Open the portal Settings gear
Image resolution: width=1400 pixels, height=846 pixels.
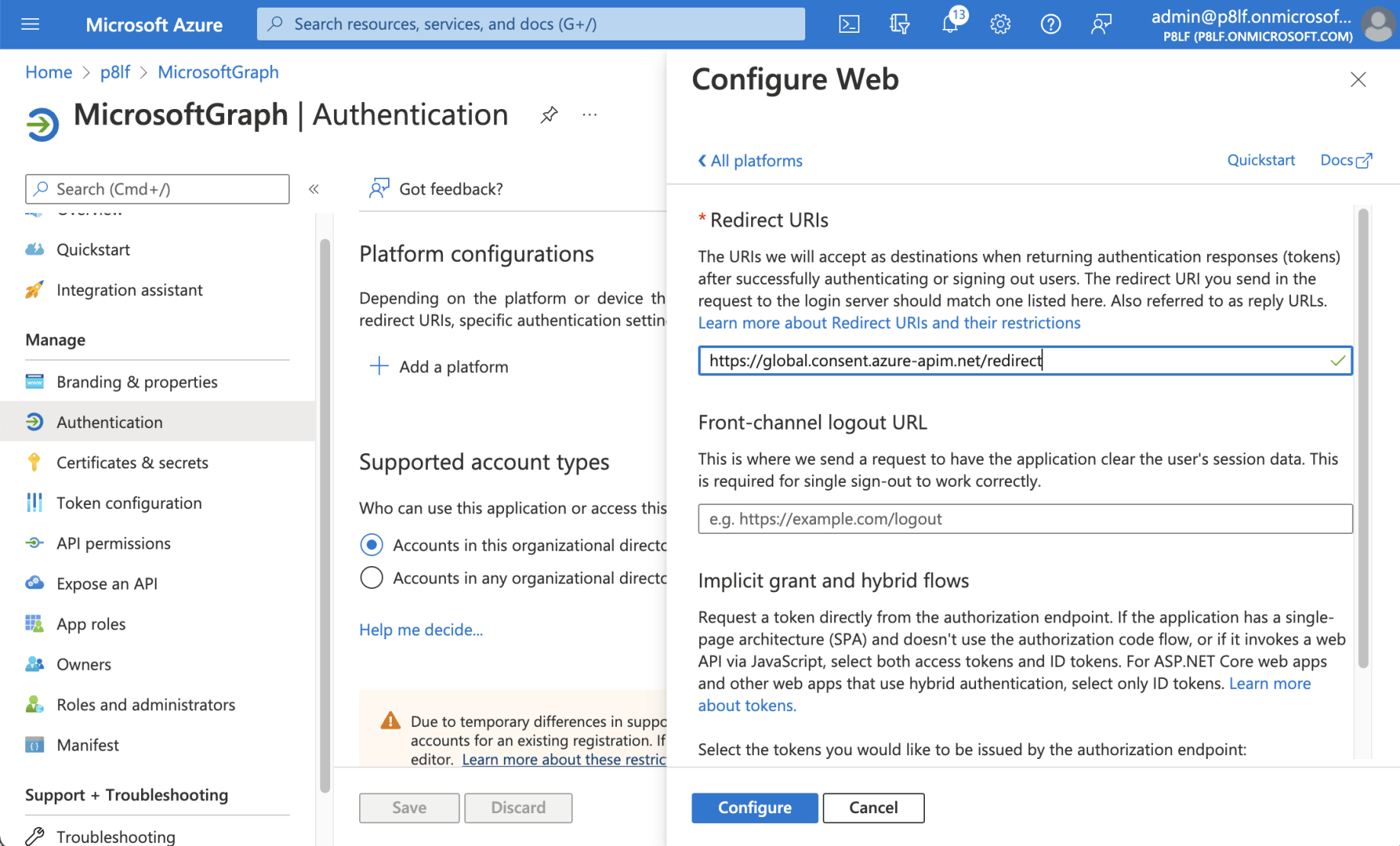(x=1000, y=24)
